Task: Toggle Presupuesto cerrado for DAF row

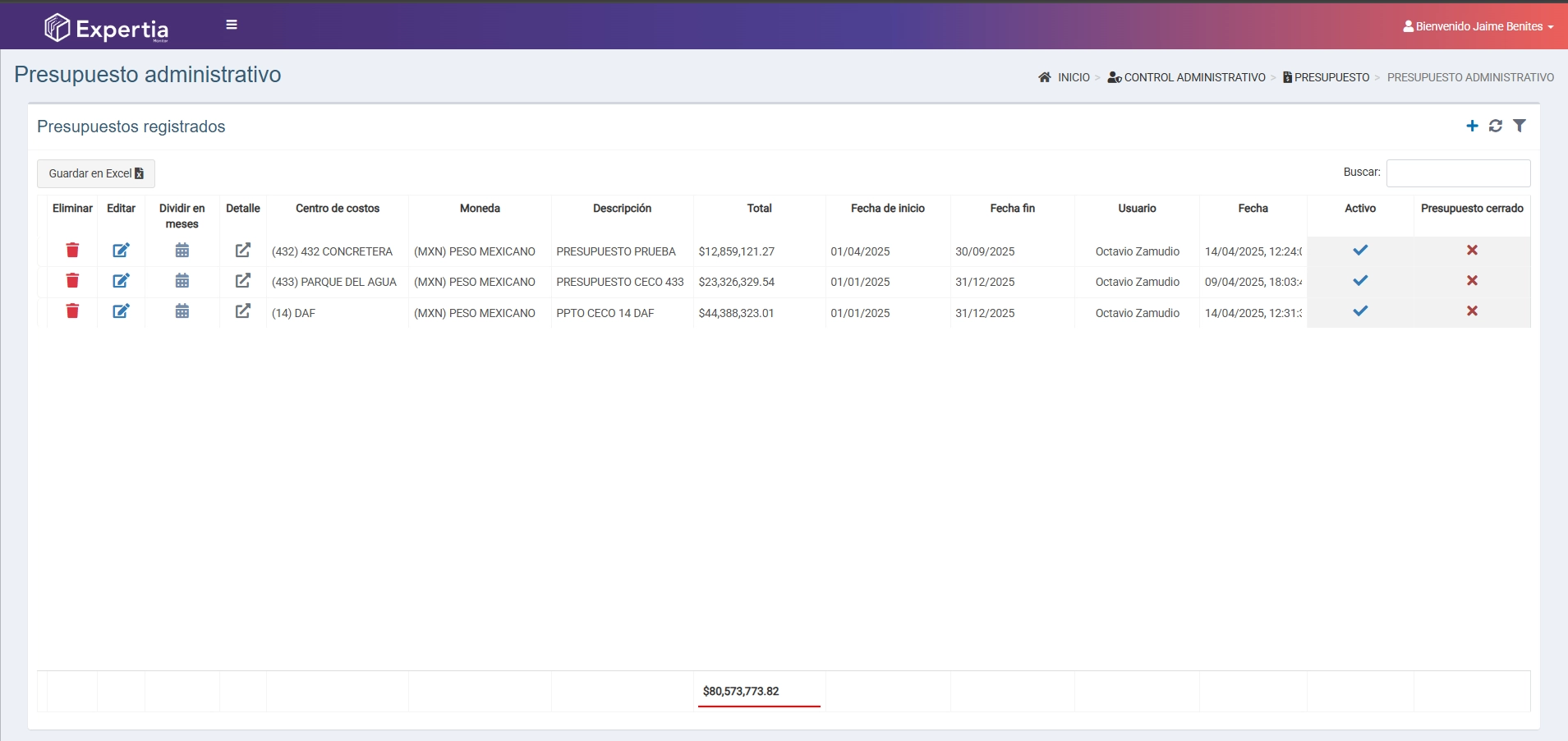Action: [1472, 311]
